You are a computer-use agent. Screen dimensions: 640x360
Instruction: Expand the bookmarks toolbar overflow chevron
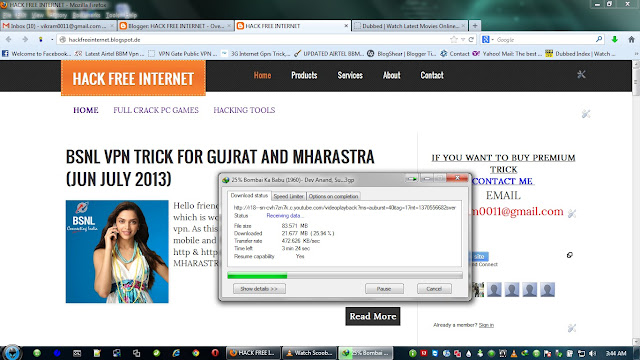click(636, 53)
